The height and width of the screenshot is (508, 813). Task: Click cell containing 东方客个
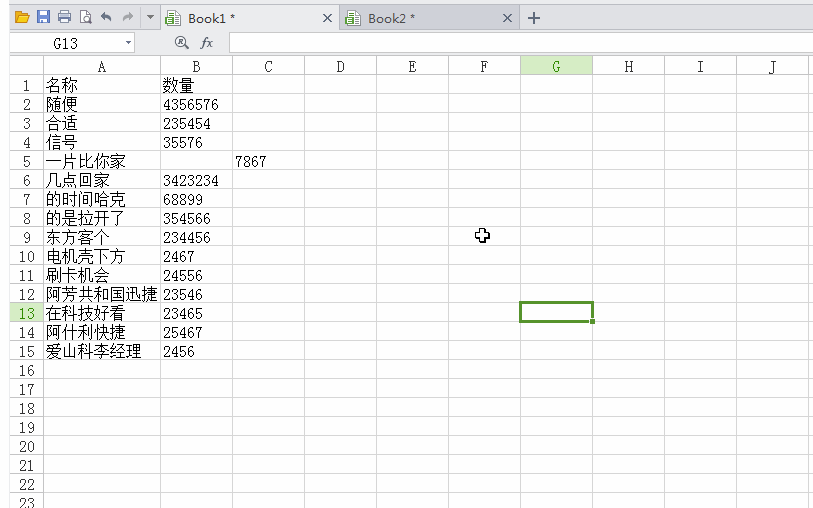point(102,237)
